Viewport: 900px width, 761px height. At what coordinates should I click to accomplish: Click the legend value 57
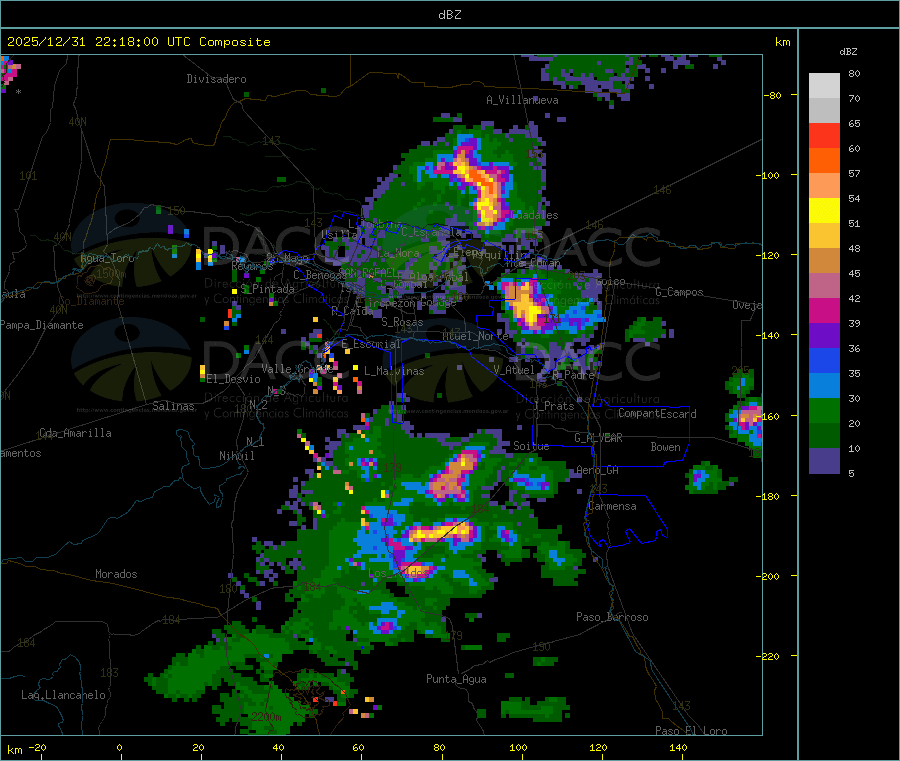854,173
